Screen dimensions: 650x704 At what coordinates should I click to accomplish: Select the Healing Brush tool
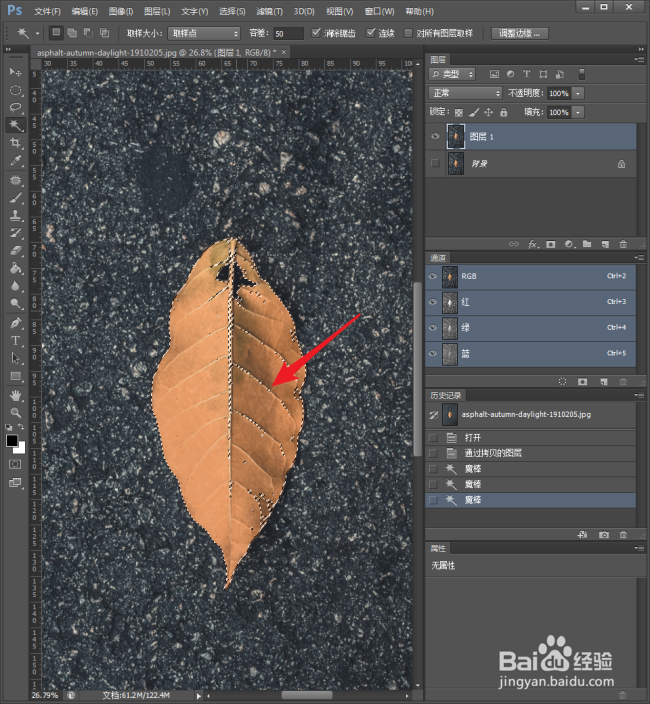[x=15, y=180]
